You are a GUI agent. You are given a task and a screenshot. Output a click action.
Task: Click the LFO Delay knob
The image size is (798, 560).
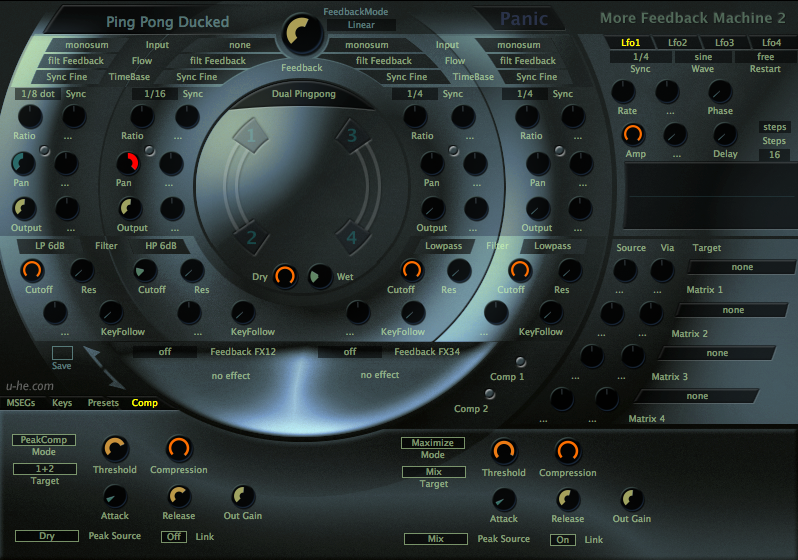tap(725, 135)
